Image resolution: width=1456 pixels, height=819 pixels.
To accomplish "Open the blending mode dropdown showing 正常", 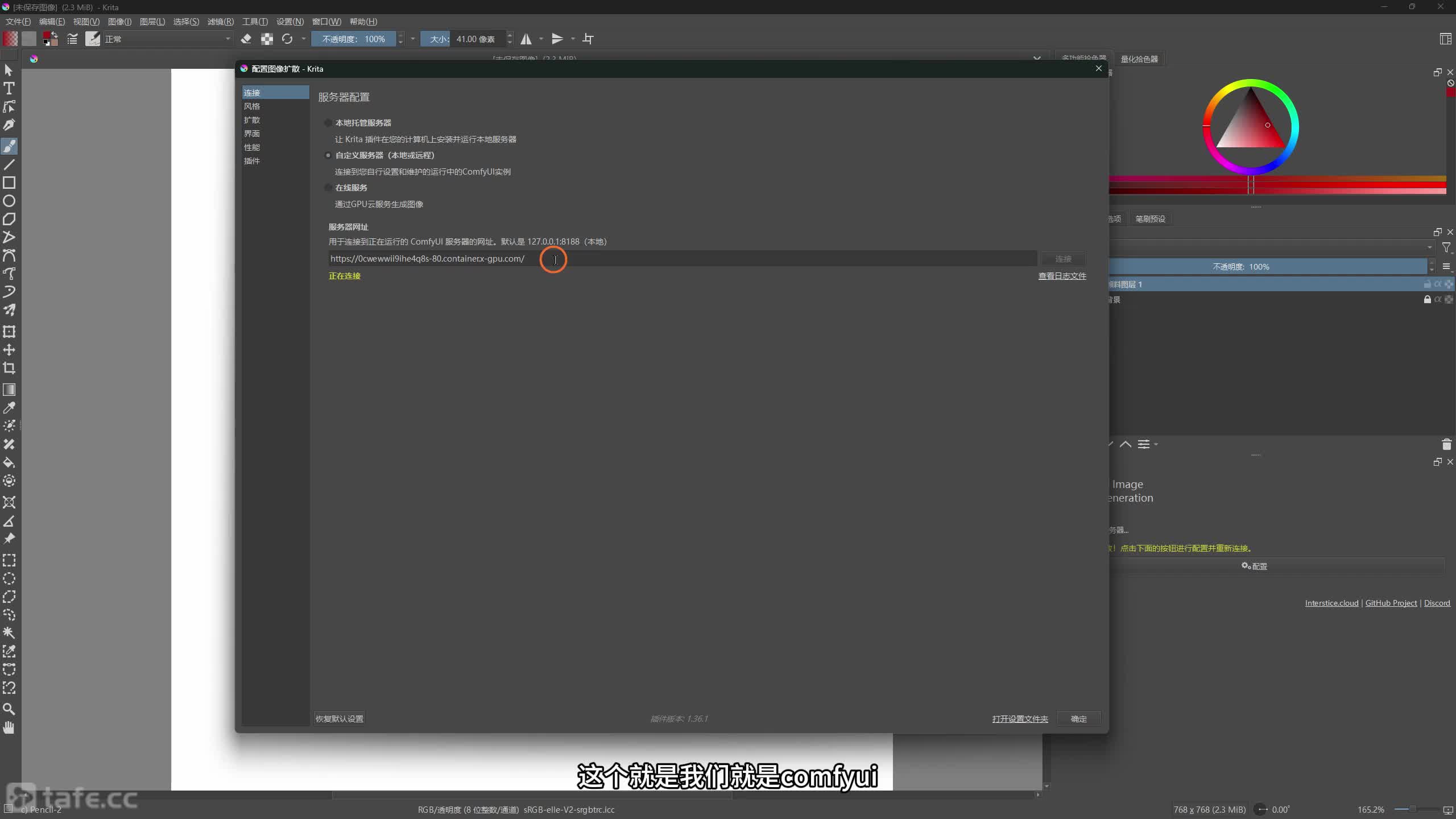I will coord(168,39).
